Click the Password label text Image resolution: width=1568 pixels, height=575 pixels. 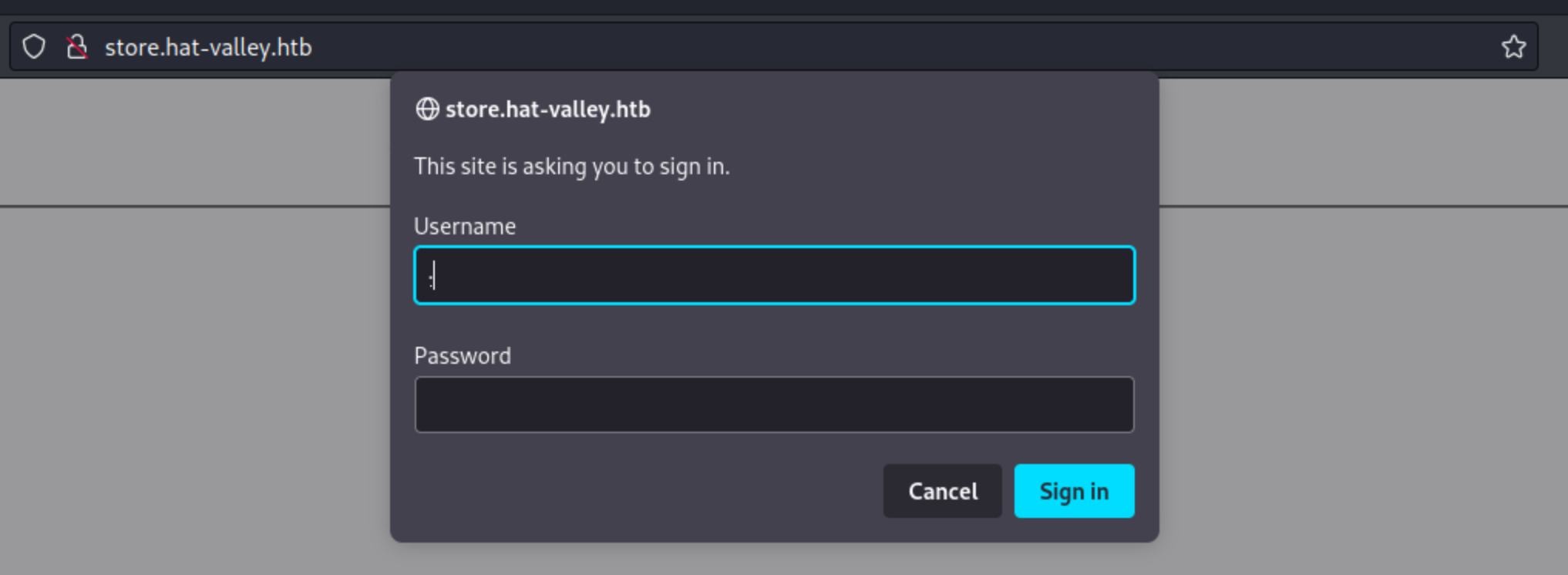tap(463, 356)
